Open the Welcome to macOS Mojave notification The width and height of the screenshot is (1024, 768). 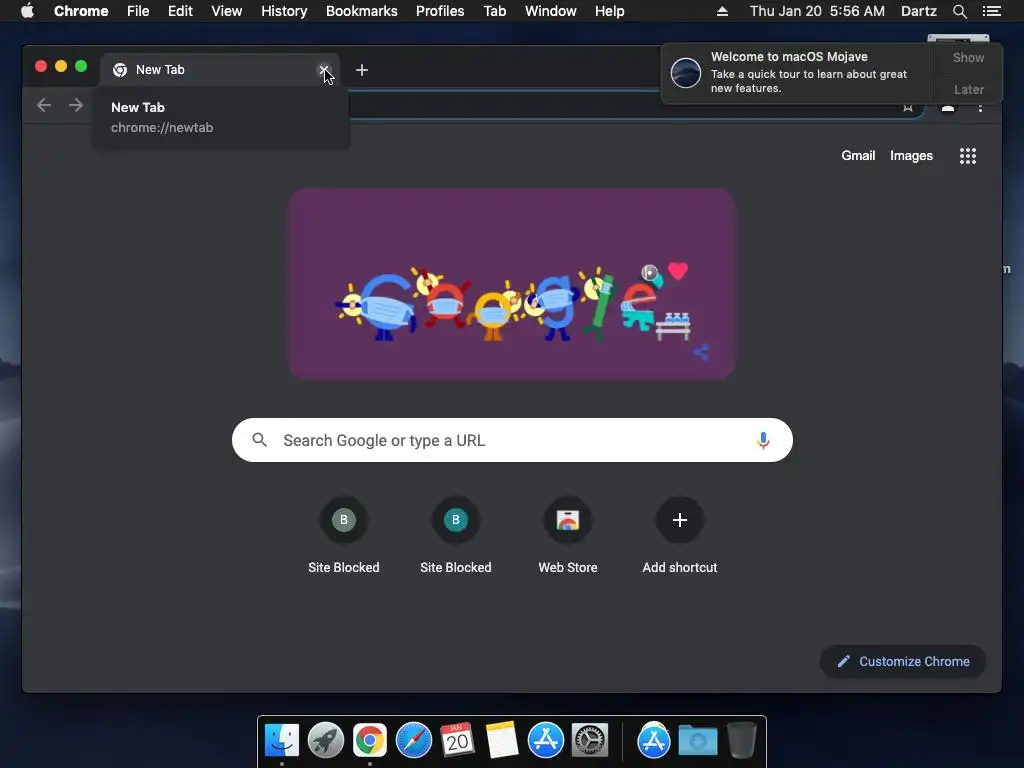(797, 72)
